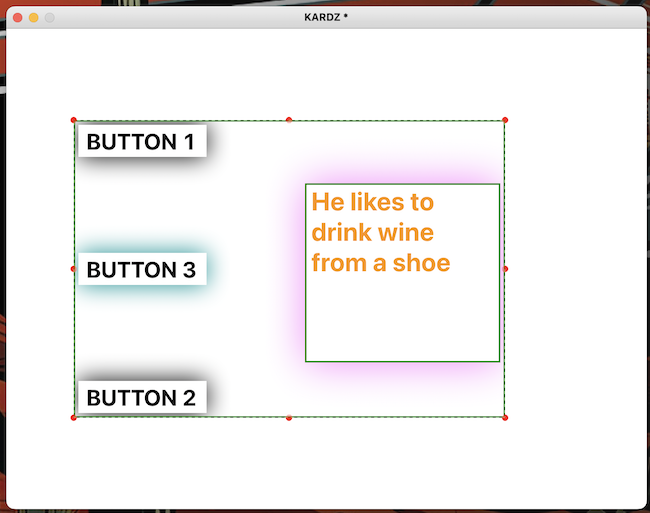Screen dimensions: 650x513
Task: Click the bottom-right red corner handle
Action: pos(505,417)
